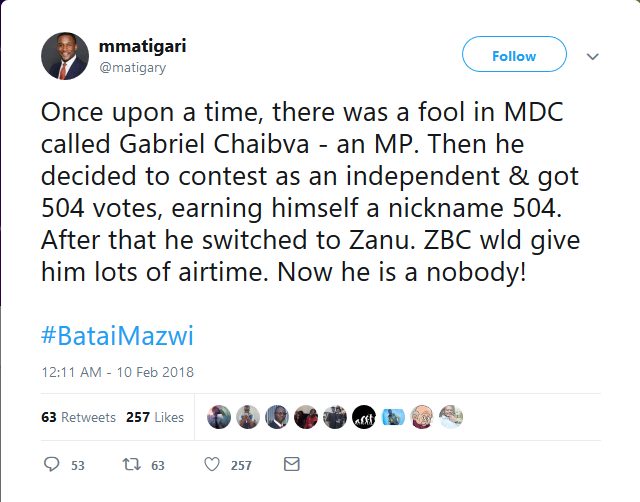Click the reply count of 53
The height and width of the screenshot is (502, 640).
click(78, 465)
